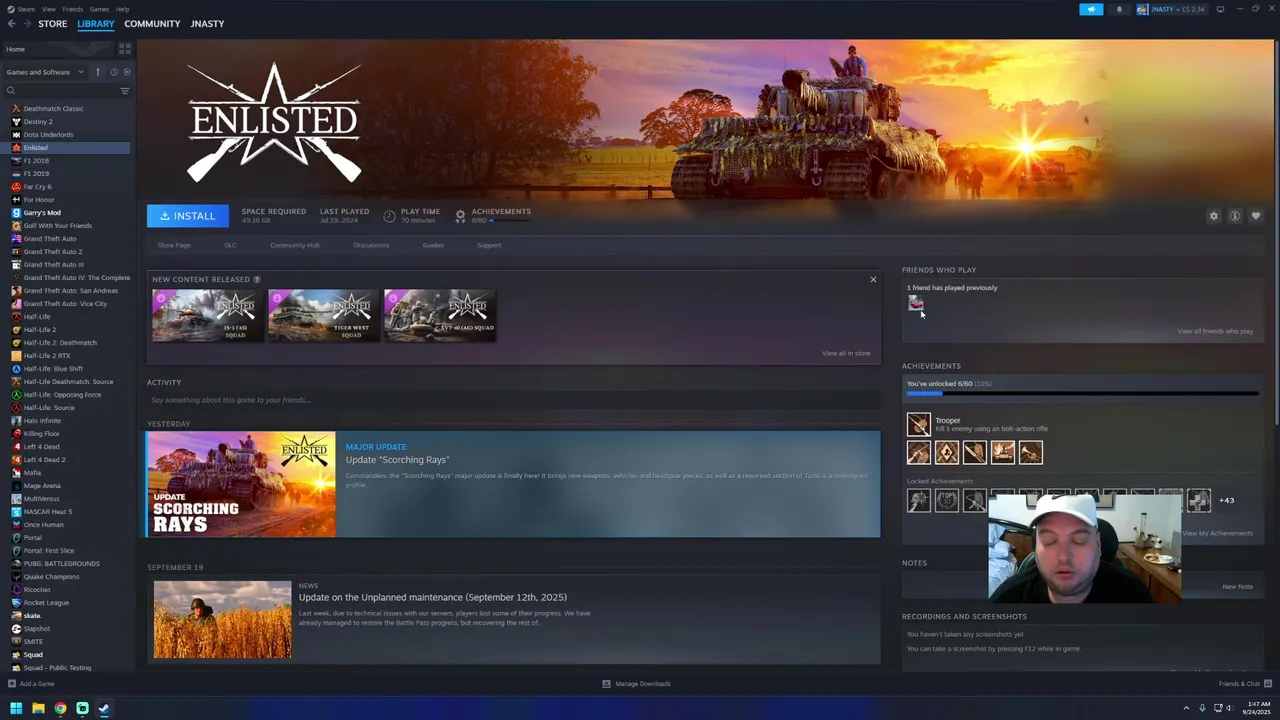
Task: Click the achievements progress bar
Action: (1082, 394)
